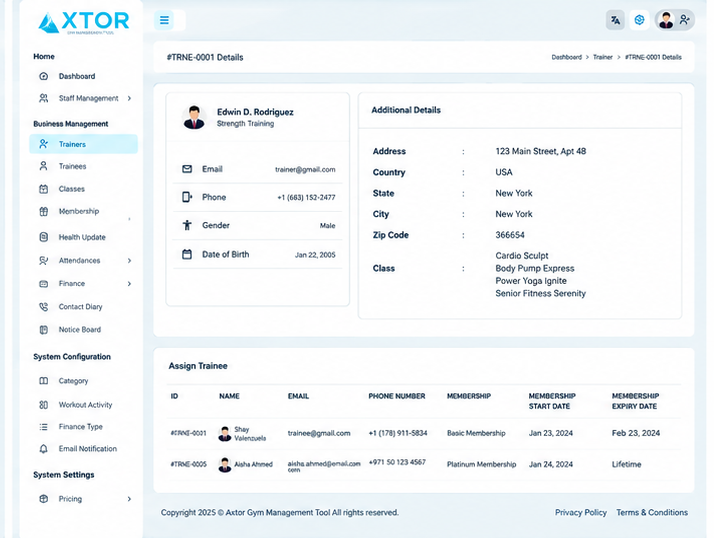
Task: Open the language translation icon
Action: pos(615,20)
